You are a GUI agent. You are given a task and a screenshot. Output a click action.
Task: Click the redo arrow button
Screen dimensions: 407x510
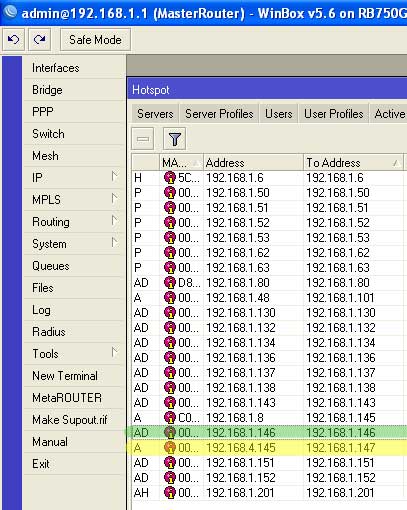click(x=40, y=40)
